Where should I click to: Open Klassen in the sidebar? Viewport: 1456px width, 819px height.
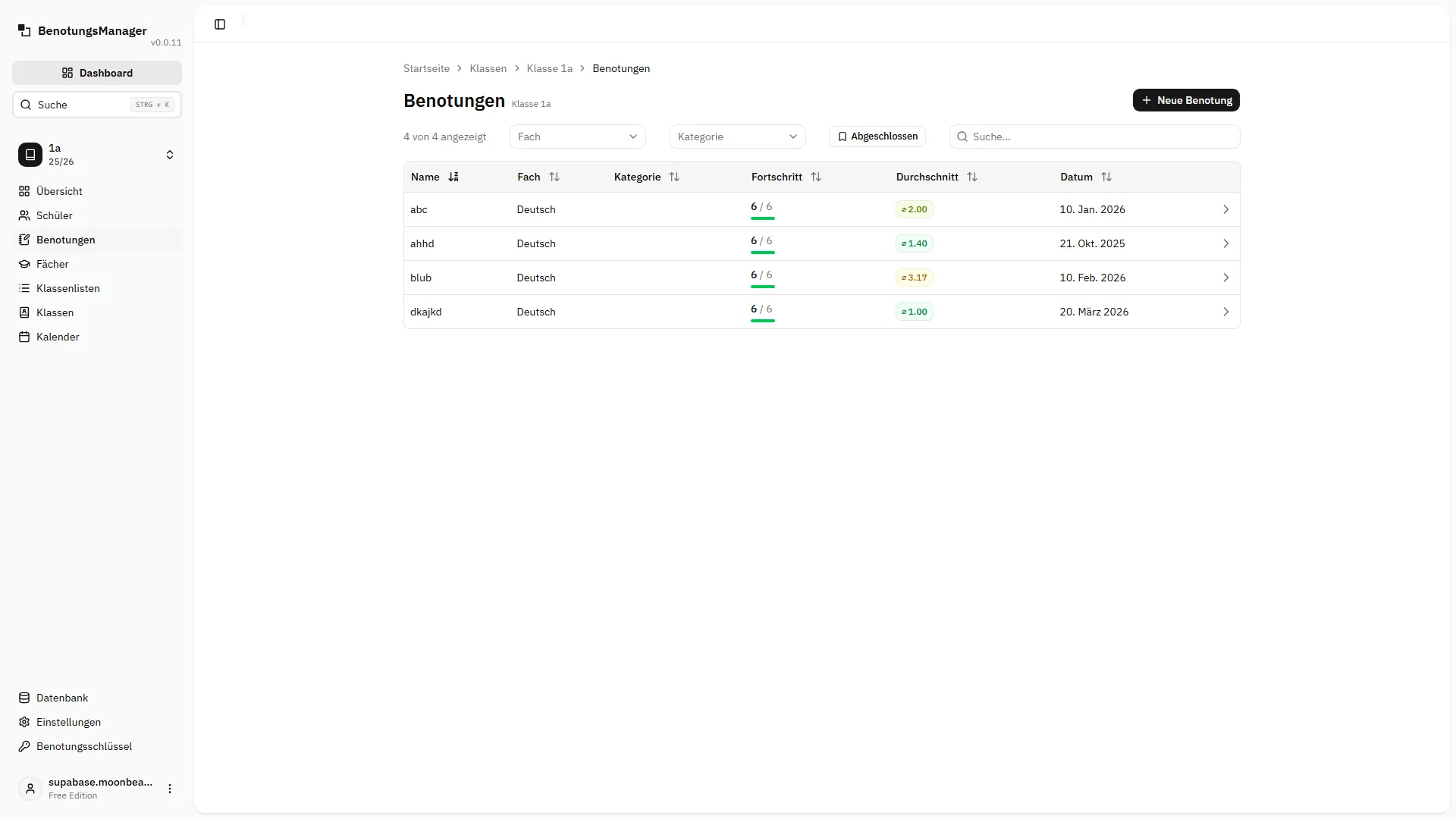[97, 312]
